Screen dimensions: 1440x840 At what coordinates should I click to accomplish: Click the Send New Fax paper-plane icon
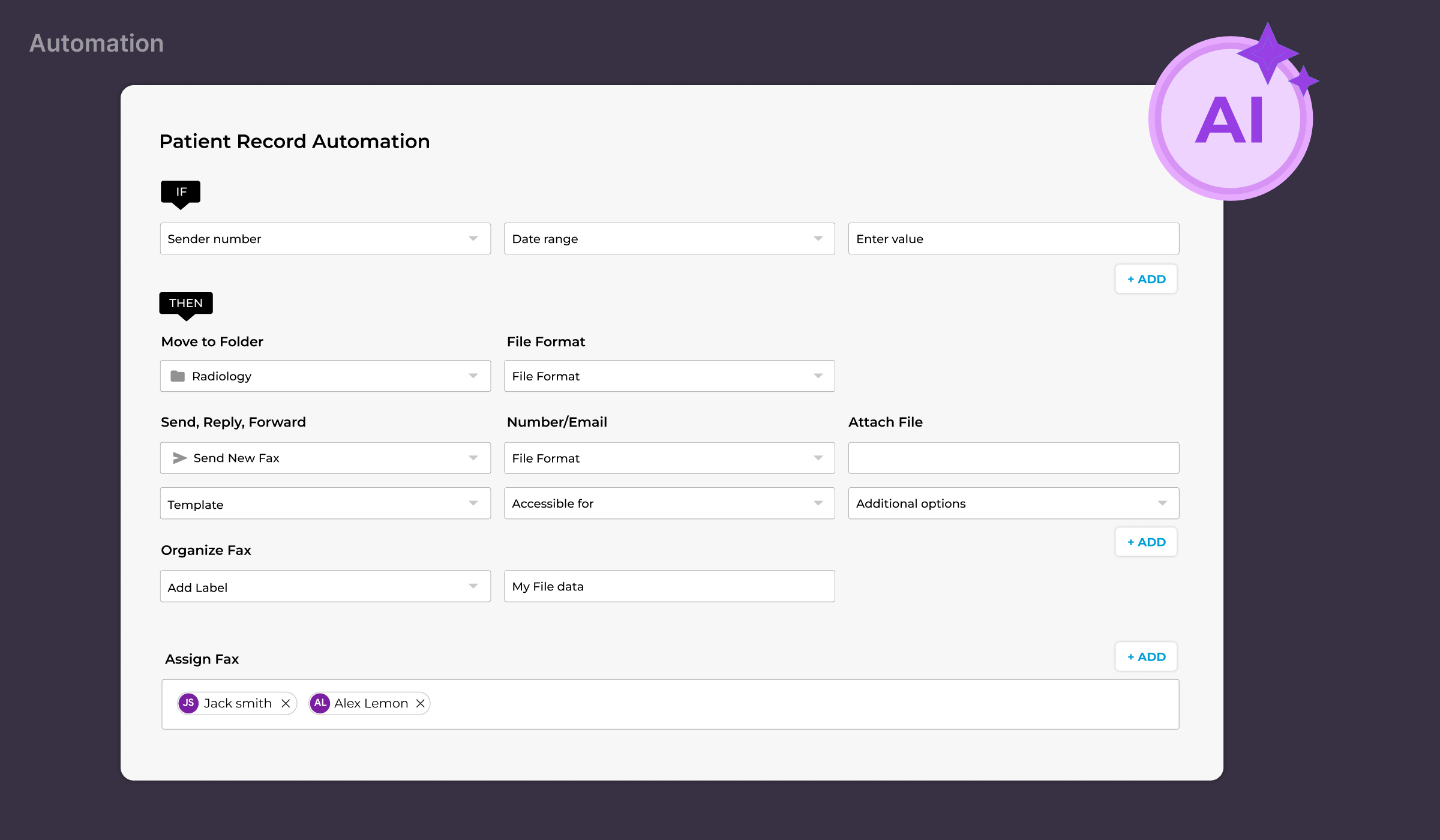179,458
